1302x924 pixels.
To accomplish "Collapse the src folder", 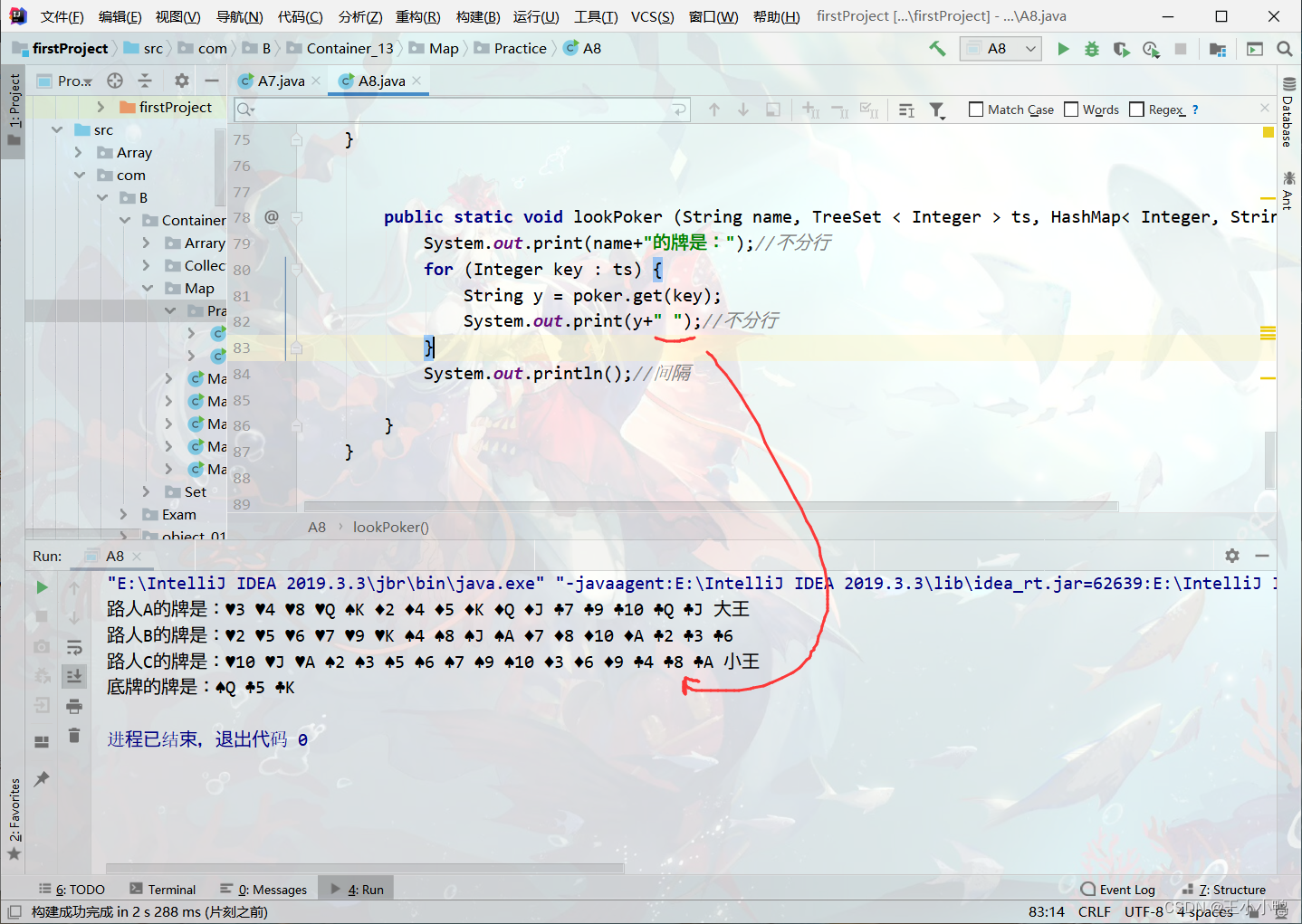I will [x=57, y=129].
